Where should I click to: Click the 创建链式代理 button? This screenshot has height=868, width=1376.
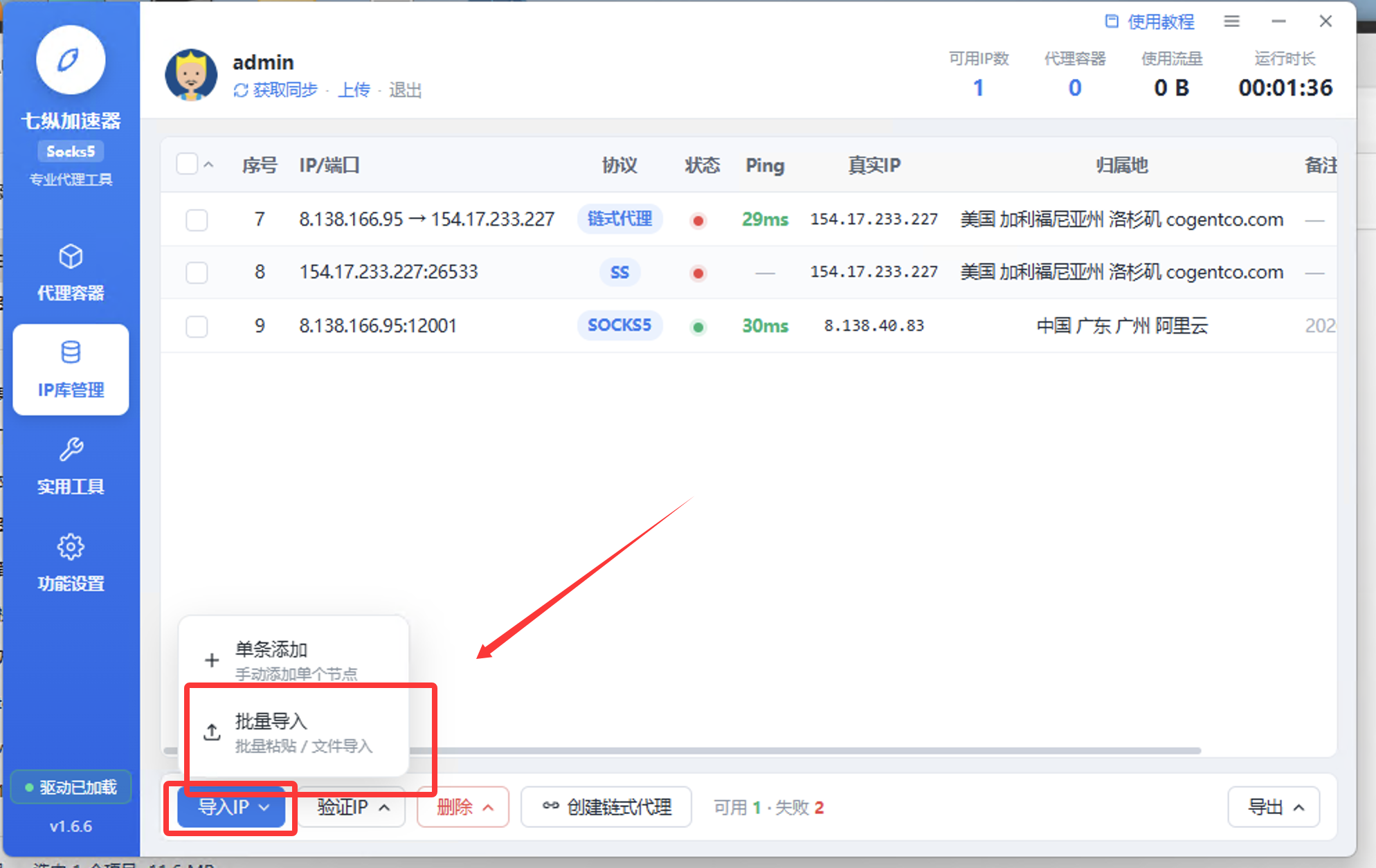point(606,807)
